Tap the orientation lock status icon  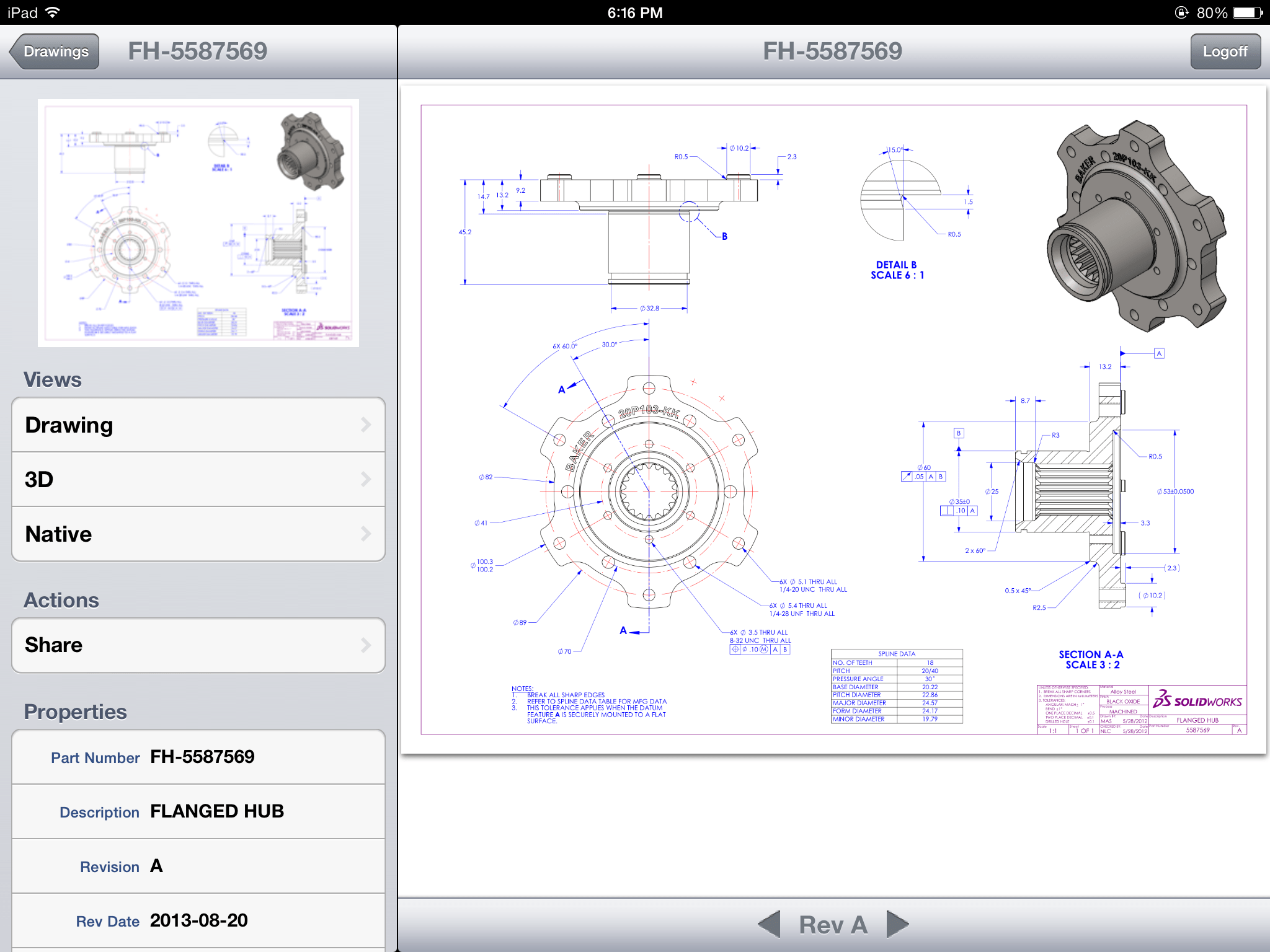pos(1181,12)
